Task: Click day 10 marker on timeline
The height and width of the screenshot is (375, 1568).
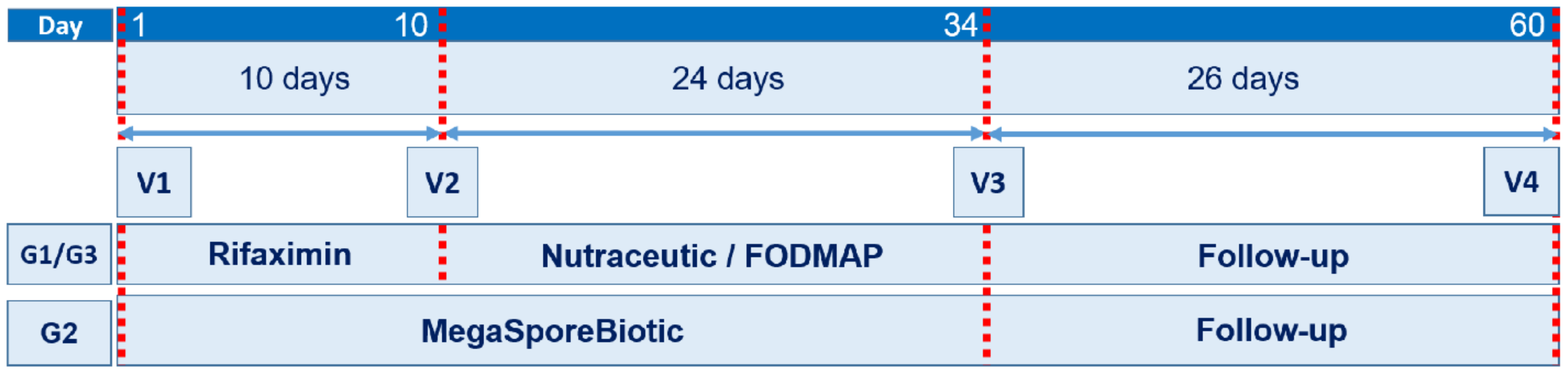Action: click(411, 25)
